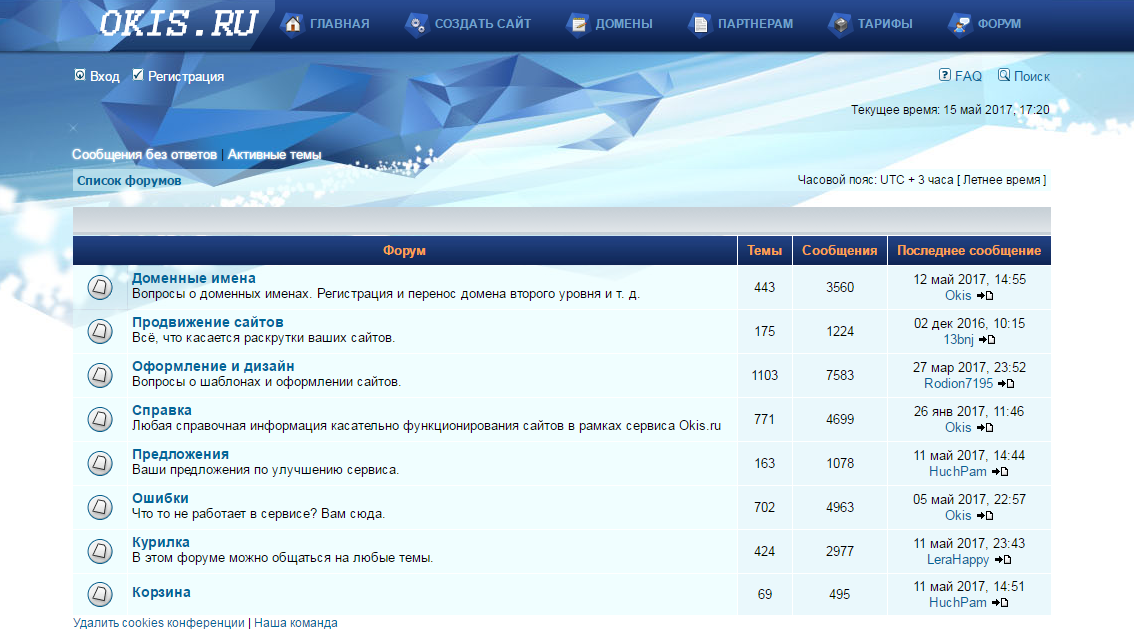The width and height of the screenshot is (1134, 631).
Task: Open the FAQ link
Action: point(968,77)
